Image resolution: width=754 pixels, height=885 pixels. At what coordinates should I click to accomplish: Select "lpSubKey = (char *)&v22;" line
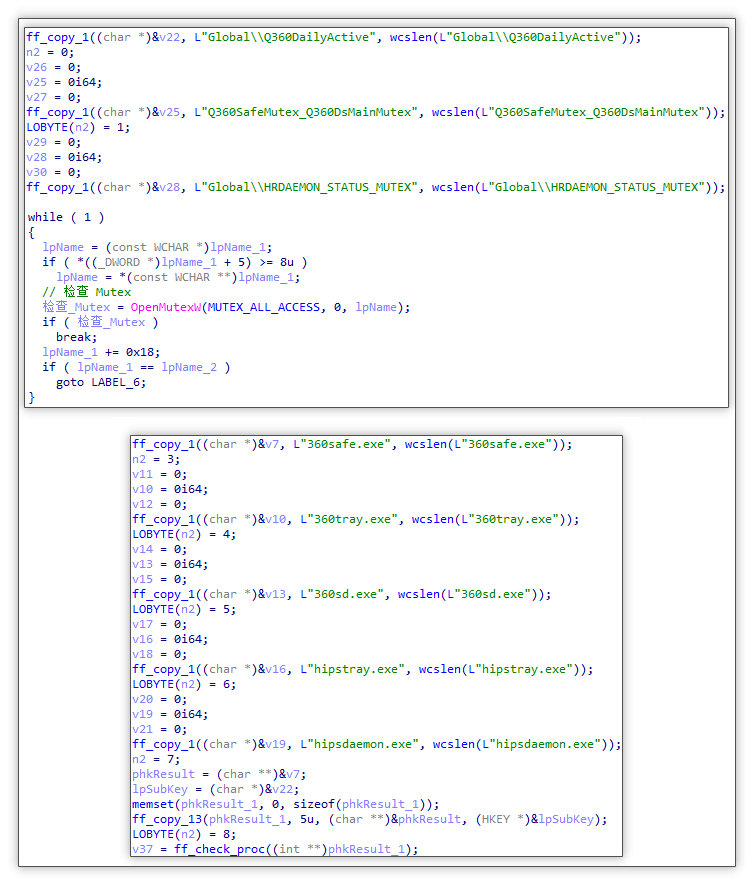click(216, 790)
